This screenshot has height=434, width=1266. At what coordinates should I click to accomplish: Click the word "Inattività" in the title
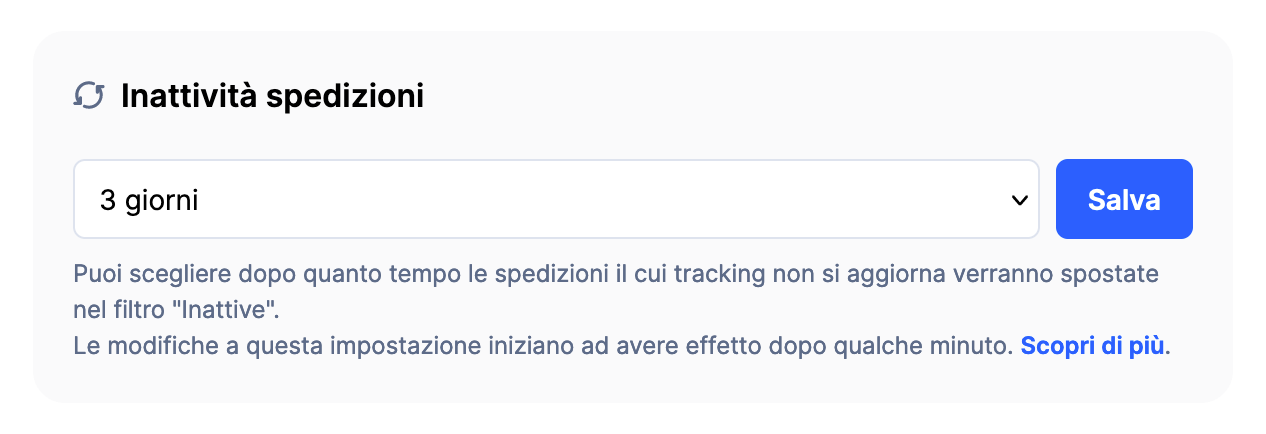[186, 97]
